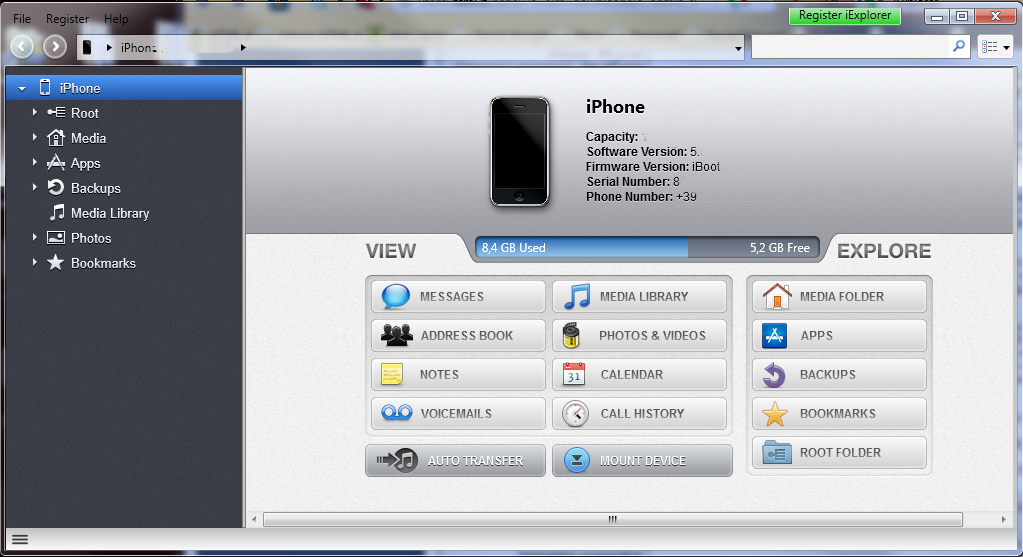Image resolution: width=1023 pixels, height=557 pixels.
Task: Click the back navigation arrow
Action: point(22,47)
